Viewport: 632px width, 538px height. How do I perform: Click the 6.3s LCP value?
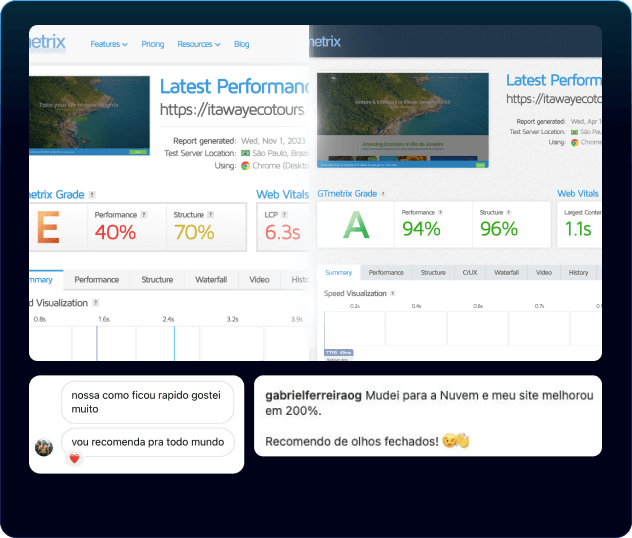coord(283,232)
